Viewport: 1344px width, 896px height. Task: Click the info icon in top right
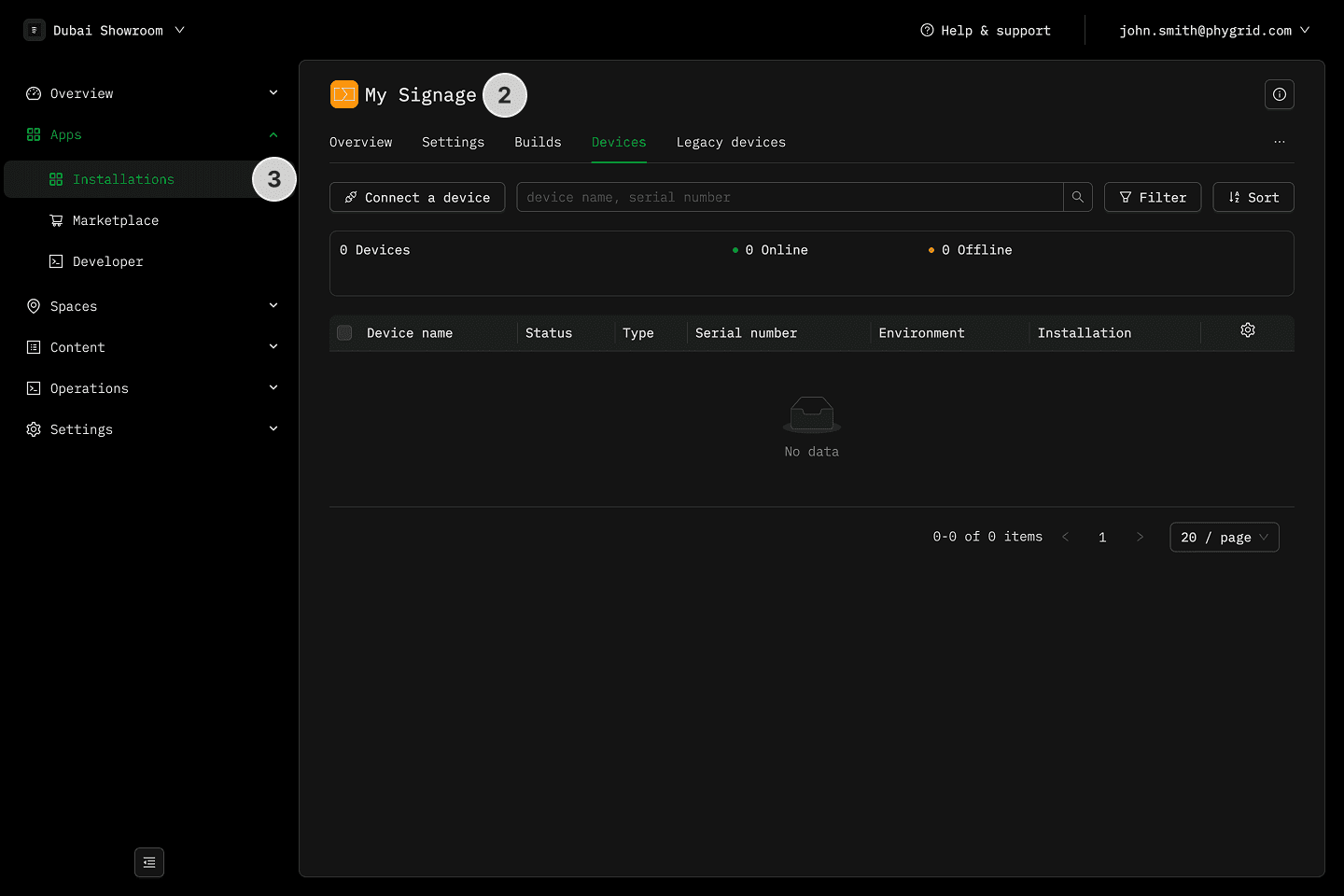pos(1279,94)
